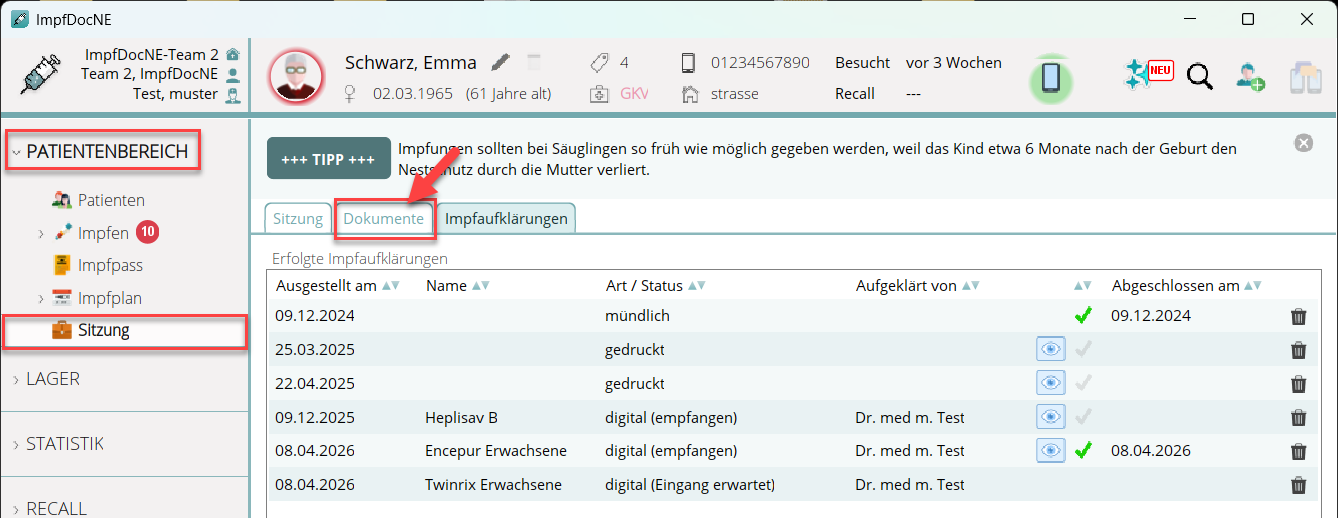
Task: Switch to the Dokumente tab
Action: 383,219
